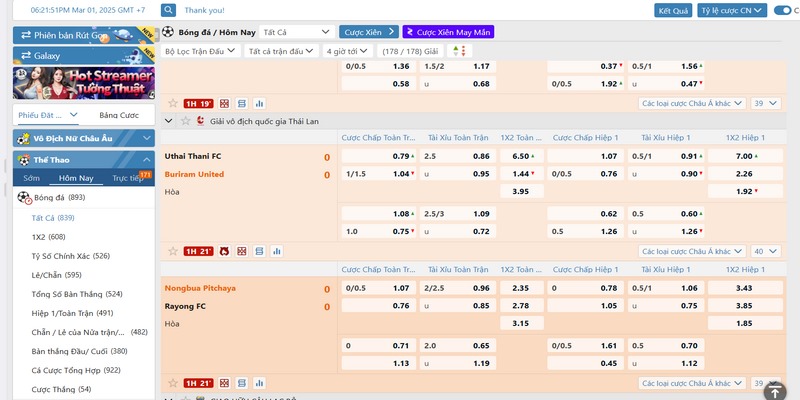Favorite the Uthai Thani match with star

[x=173, y=251]
